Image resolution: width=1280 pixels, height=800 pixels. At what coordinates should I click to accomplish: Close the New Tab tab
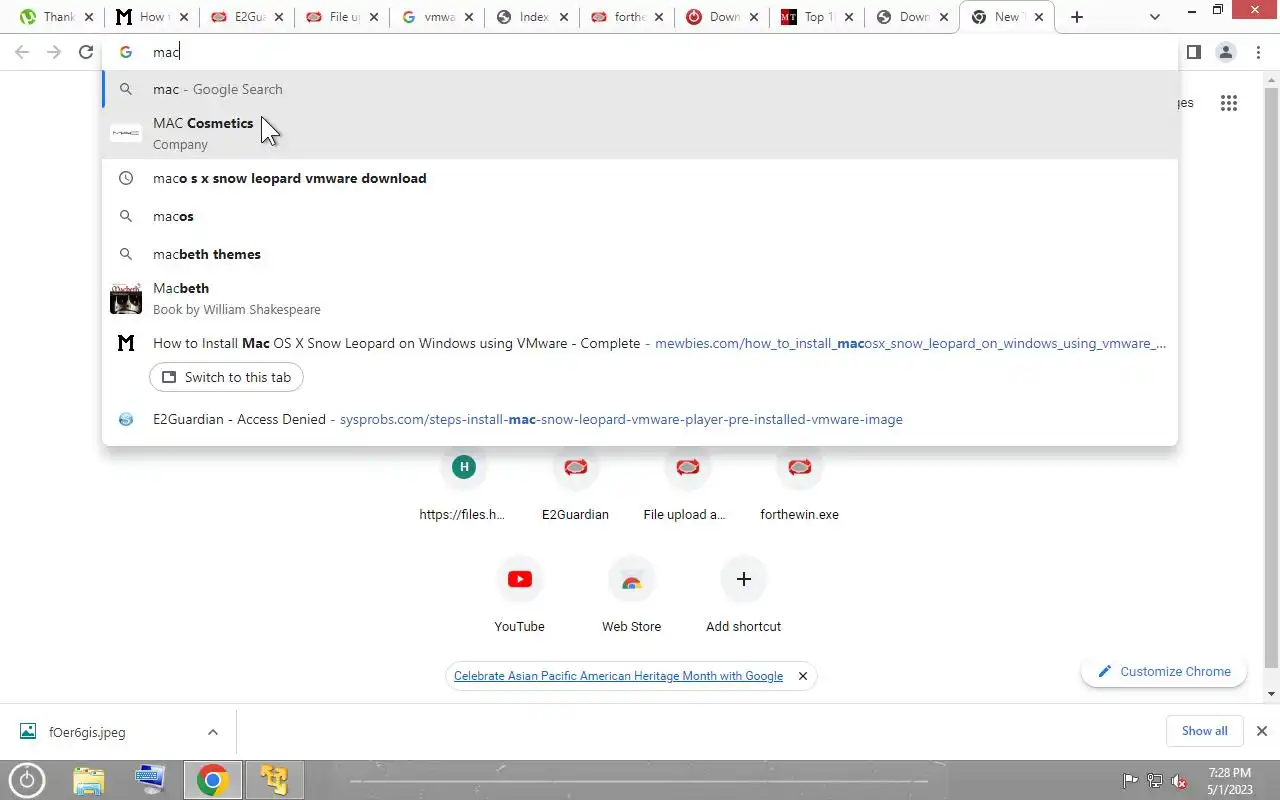point(1040,17)
